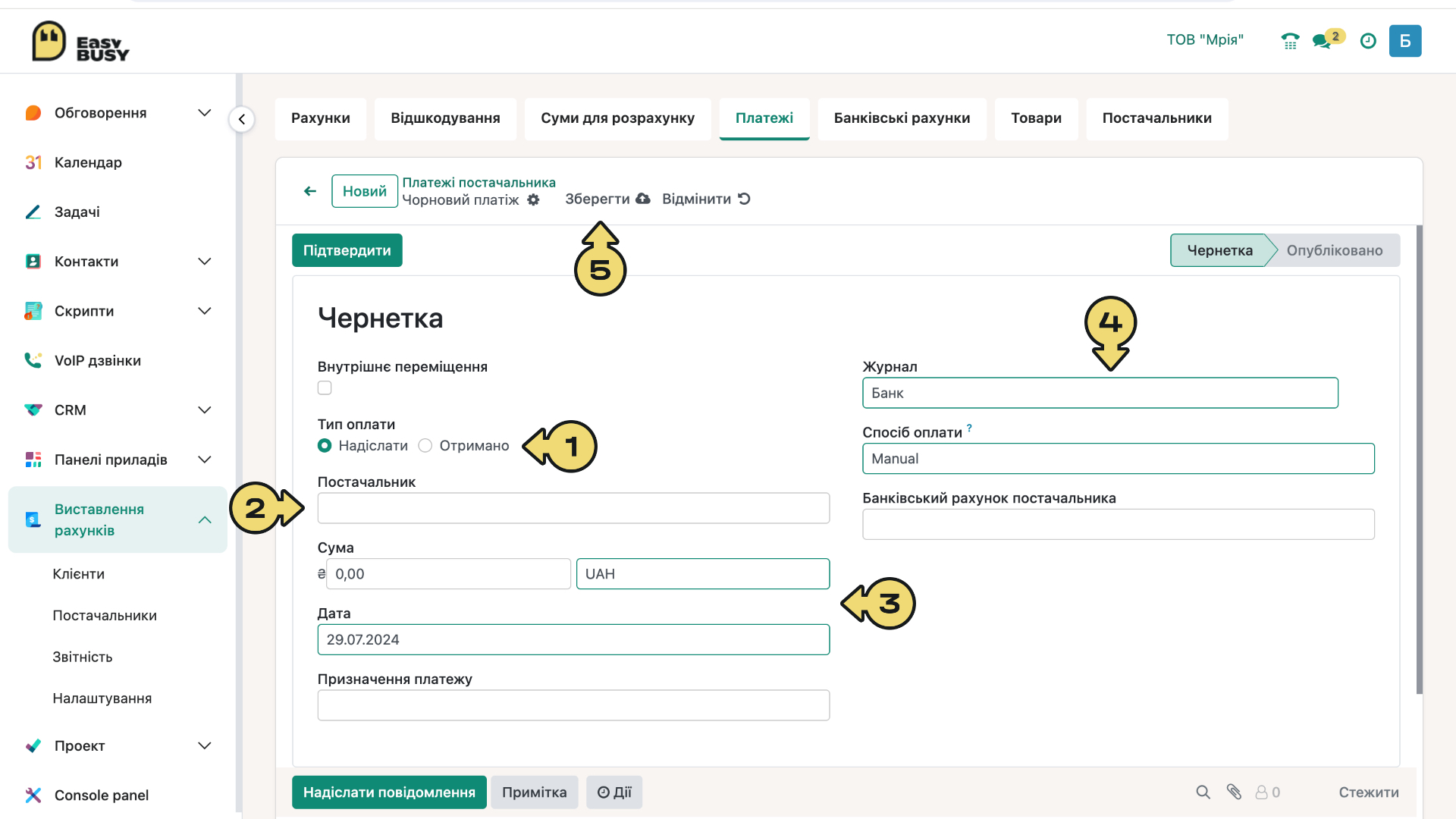Expand the CRM menu chevron

pyautogui.click(x=205, y=410)
